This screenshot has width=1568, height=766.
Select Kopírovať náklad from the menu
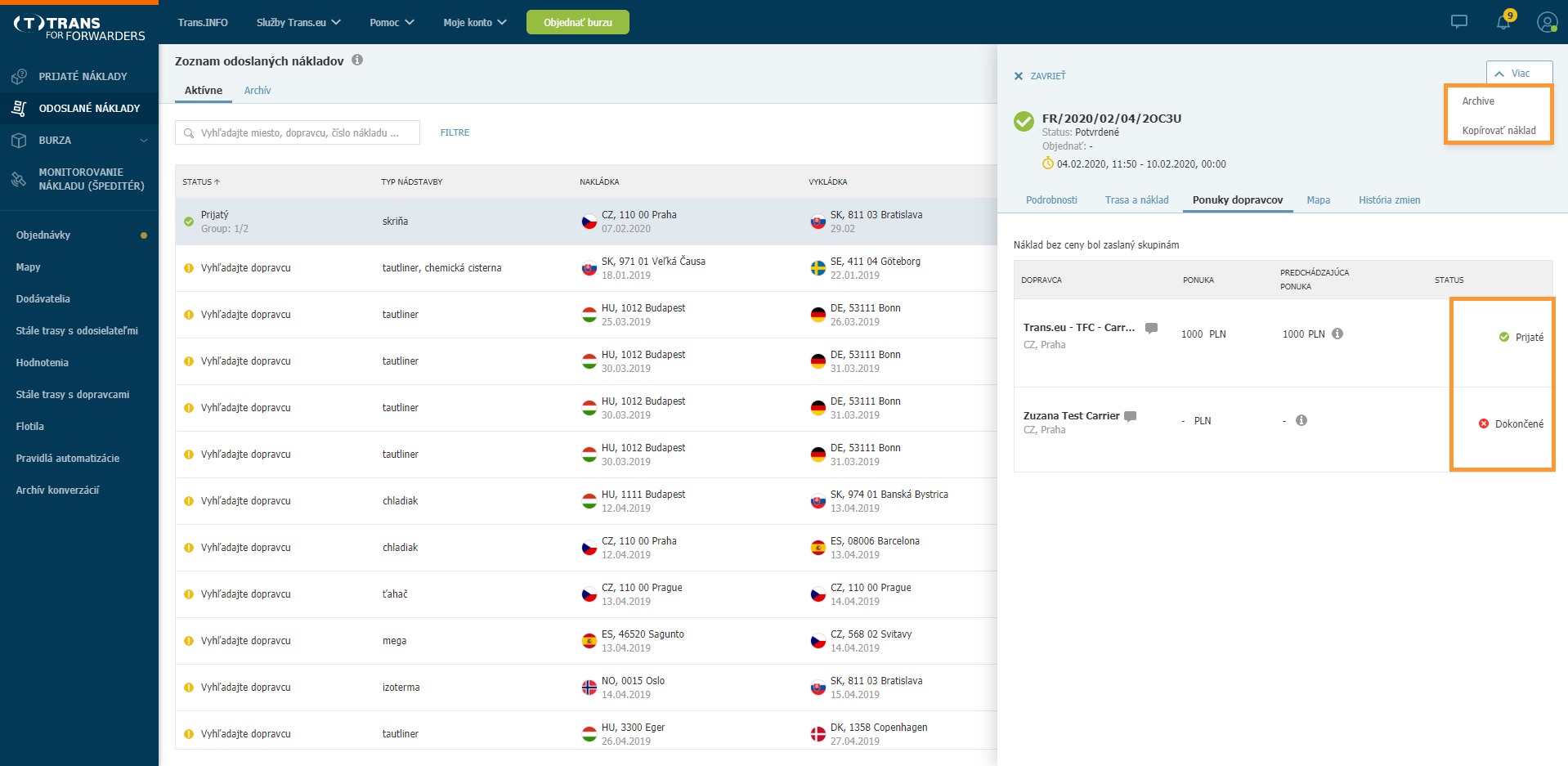click(x=1499, y=131)
